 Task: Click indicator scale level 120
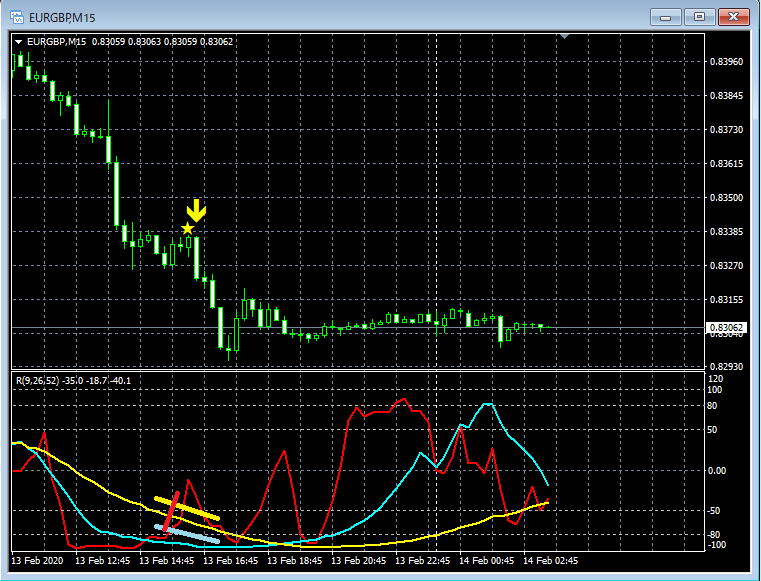716,379
